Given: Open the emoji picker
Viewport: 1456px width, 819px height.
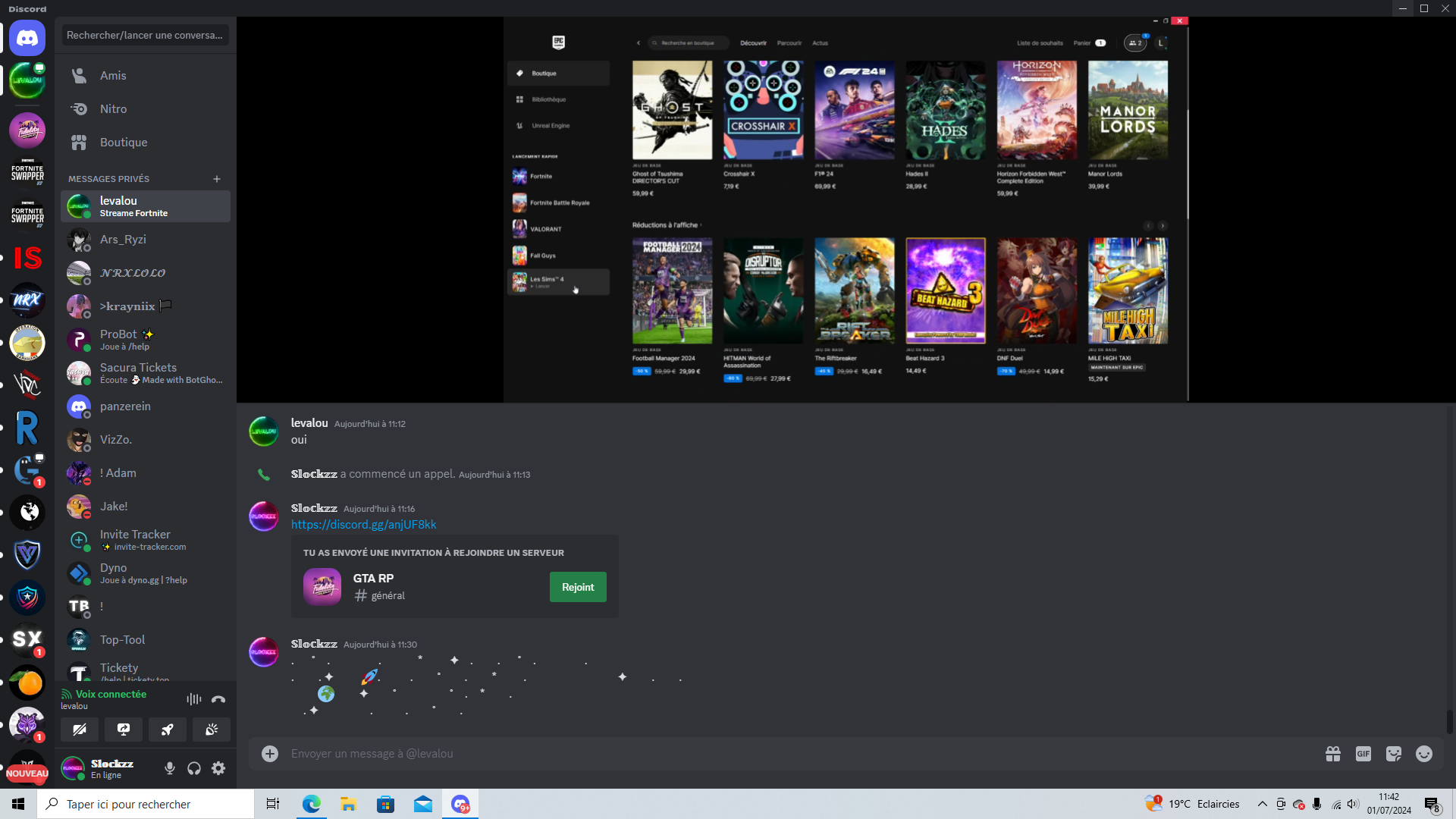Looking at the screenshot, I should pos(1424,753).
